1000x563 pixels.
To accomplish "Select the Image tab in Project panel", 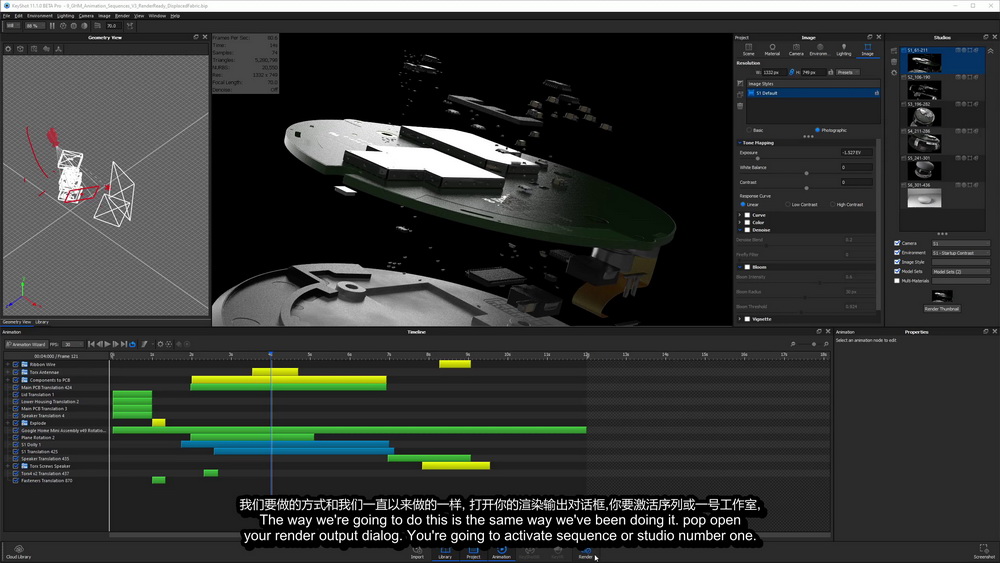I will click(867, 50).
